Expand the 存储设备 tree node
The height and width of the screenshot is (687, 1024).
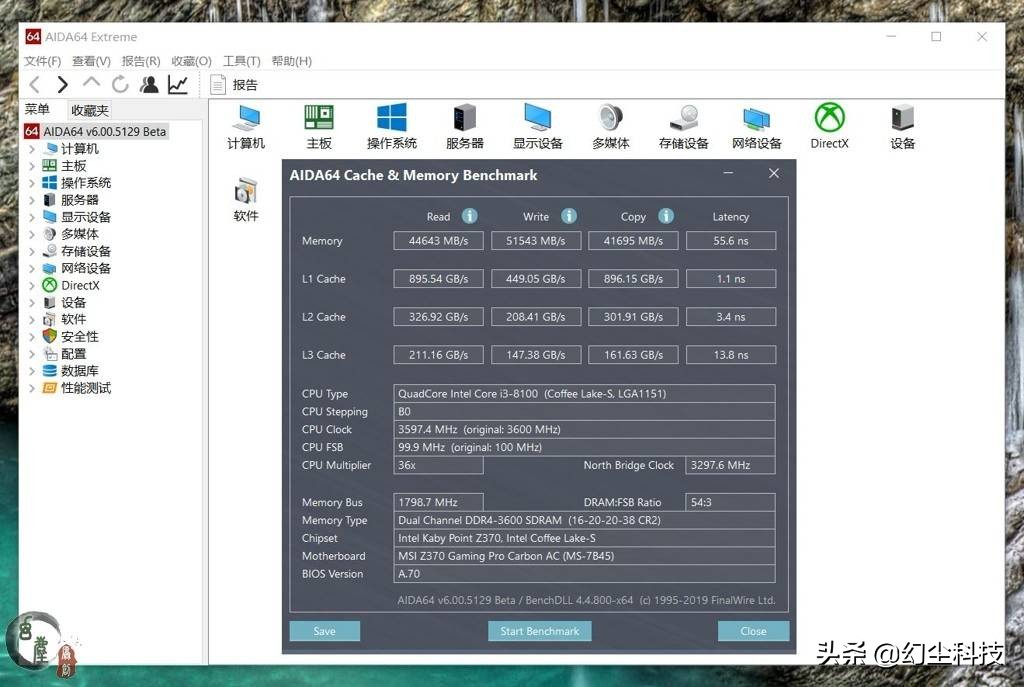tap(32, 251)
